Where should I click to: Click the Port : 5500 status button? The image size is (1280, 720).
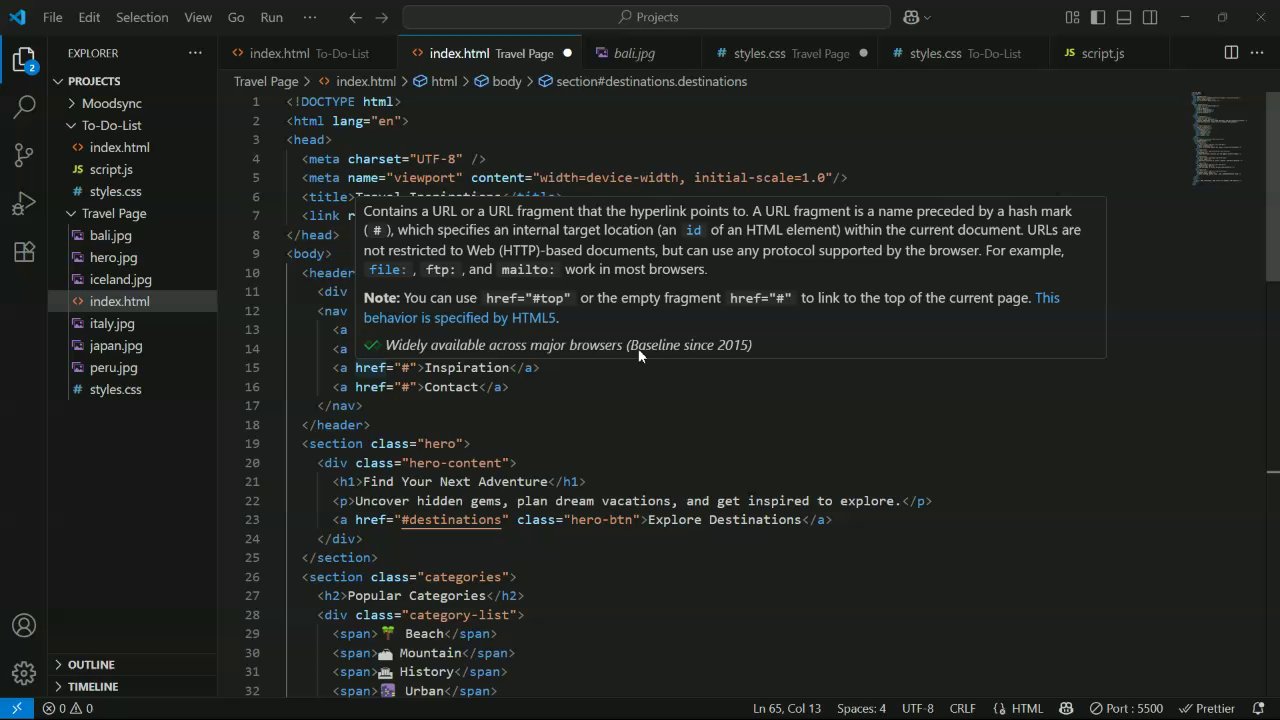pos(1126,708)
